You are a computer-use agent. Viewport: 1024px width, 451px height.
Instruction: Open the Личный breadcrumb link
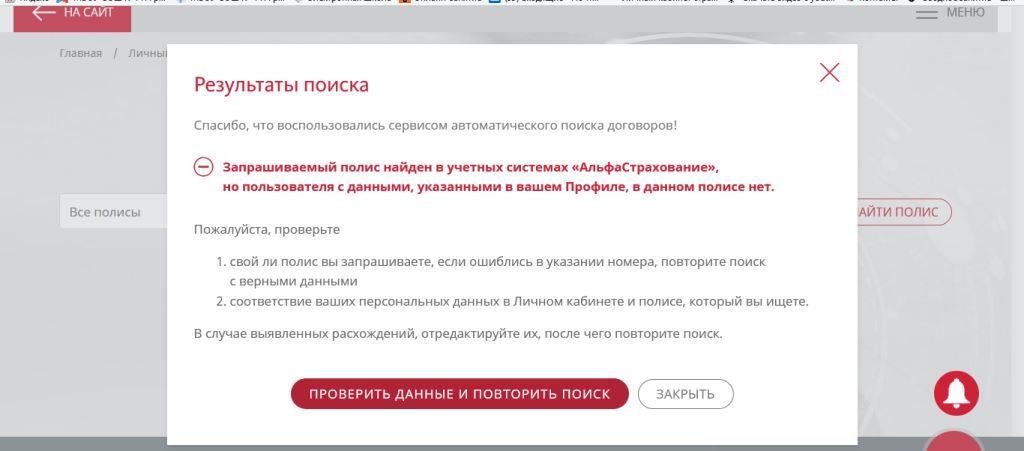pos(146,53)
